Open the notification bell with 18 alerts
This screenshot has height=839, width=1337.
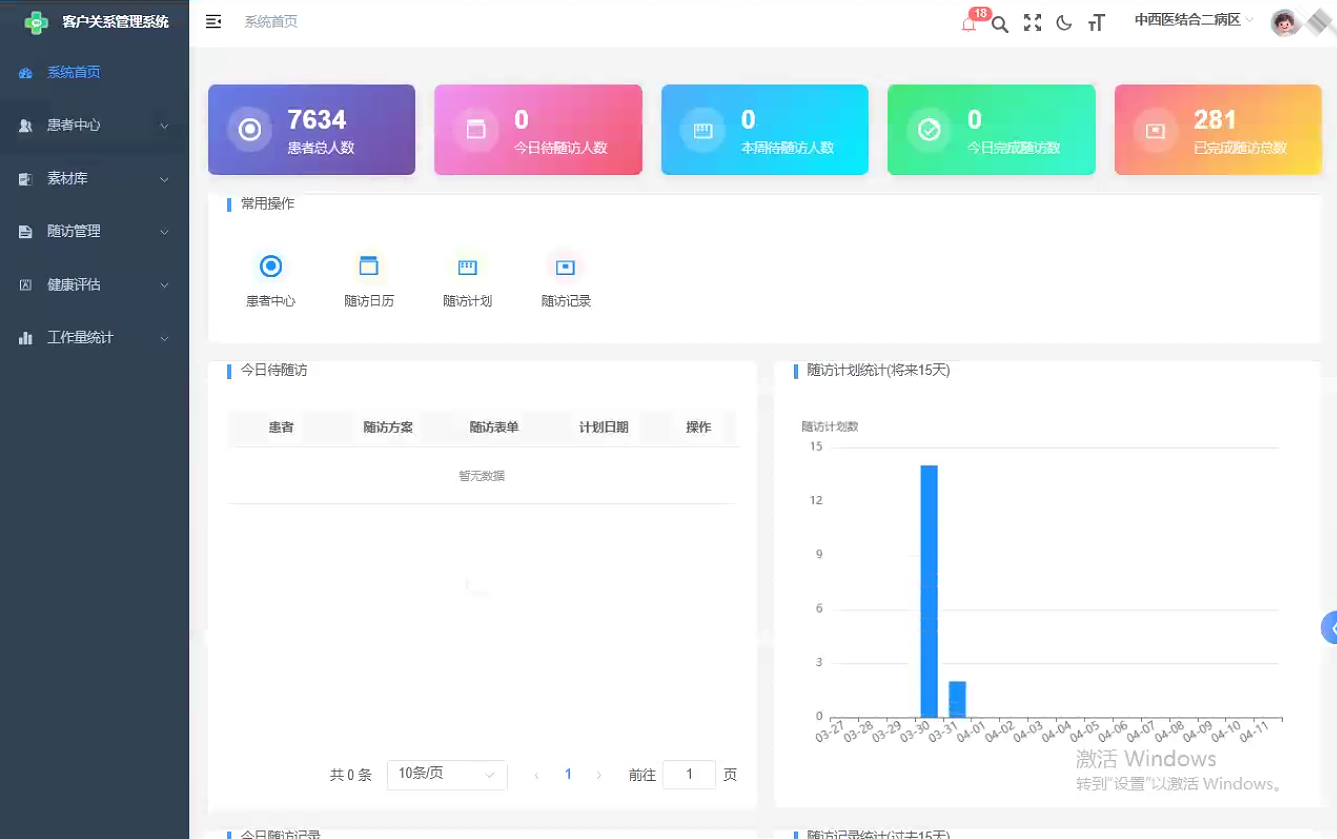click(x=967, y=22)
